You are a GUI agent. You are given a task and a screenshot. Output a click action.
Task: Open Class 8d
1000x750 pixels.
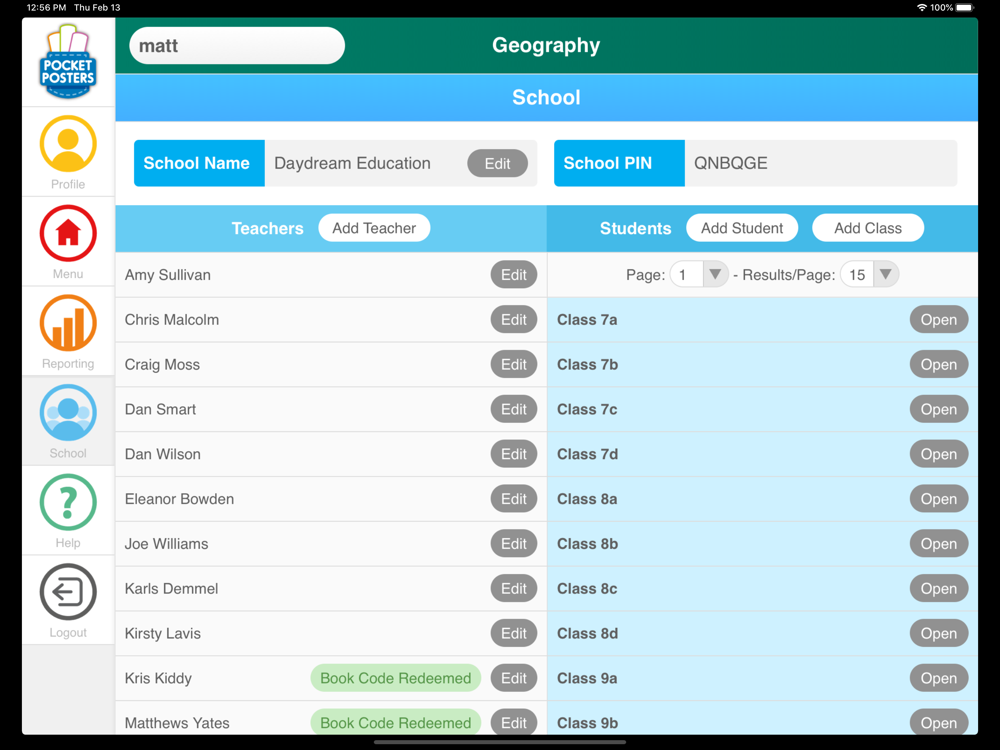point(939,633)
